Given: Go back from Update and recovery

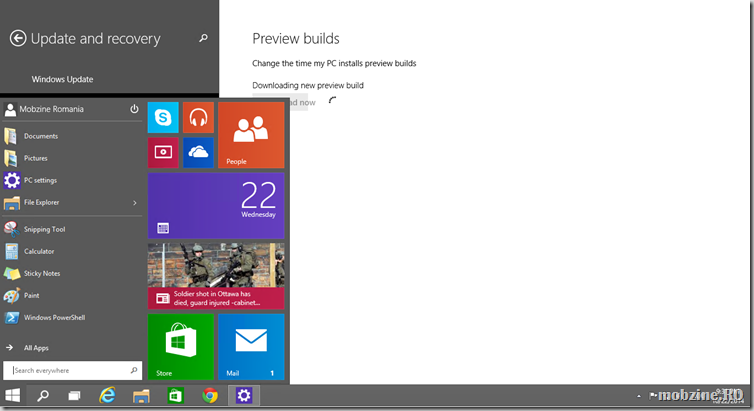Looking at the screenshot, I should point(18,38).
